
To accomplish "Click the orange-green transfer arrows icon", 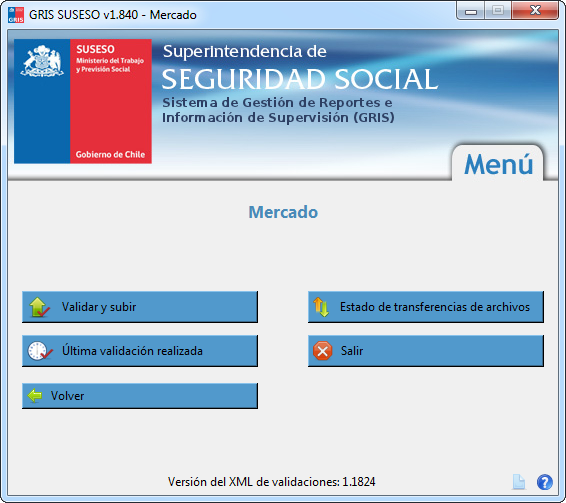I will tap(321, 307).
